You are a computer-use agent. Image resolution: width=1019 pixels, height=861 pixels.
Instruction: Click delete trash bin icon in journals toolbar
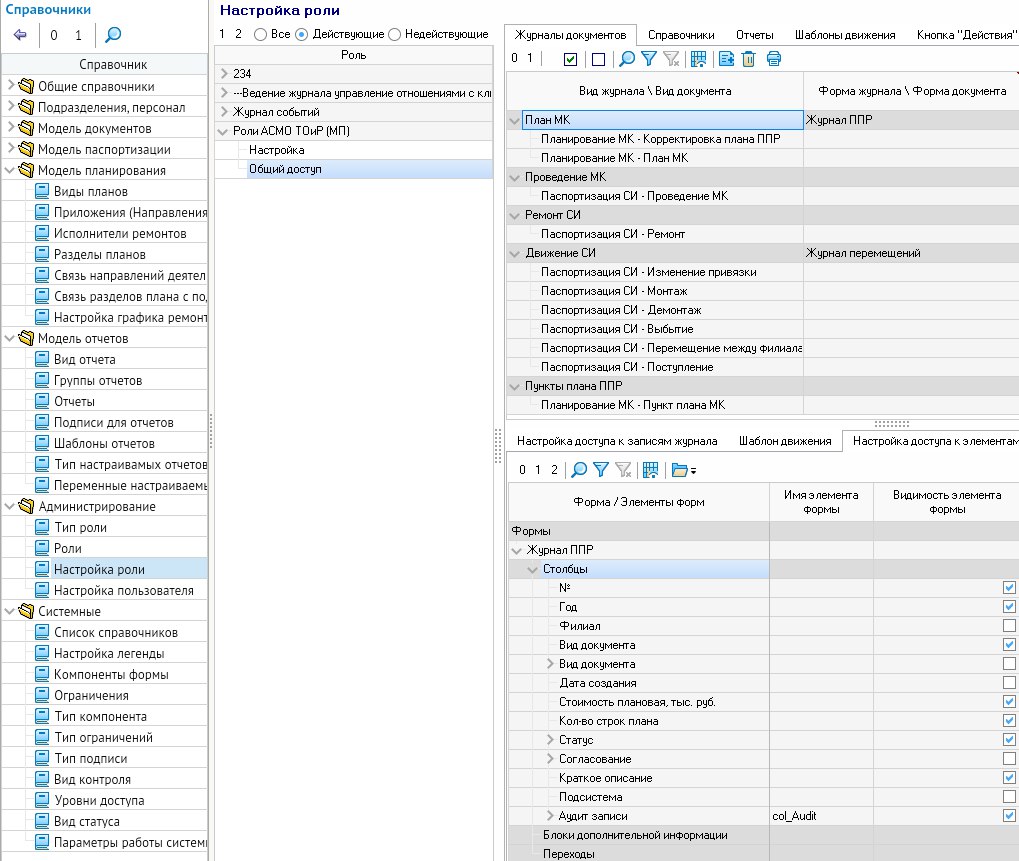tap(749, 59)
